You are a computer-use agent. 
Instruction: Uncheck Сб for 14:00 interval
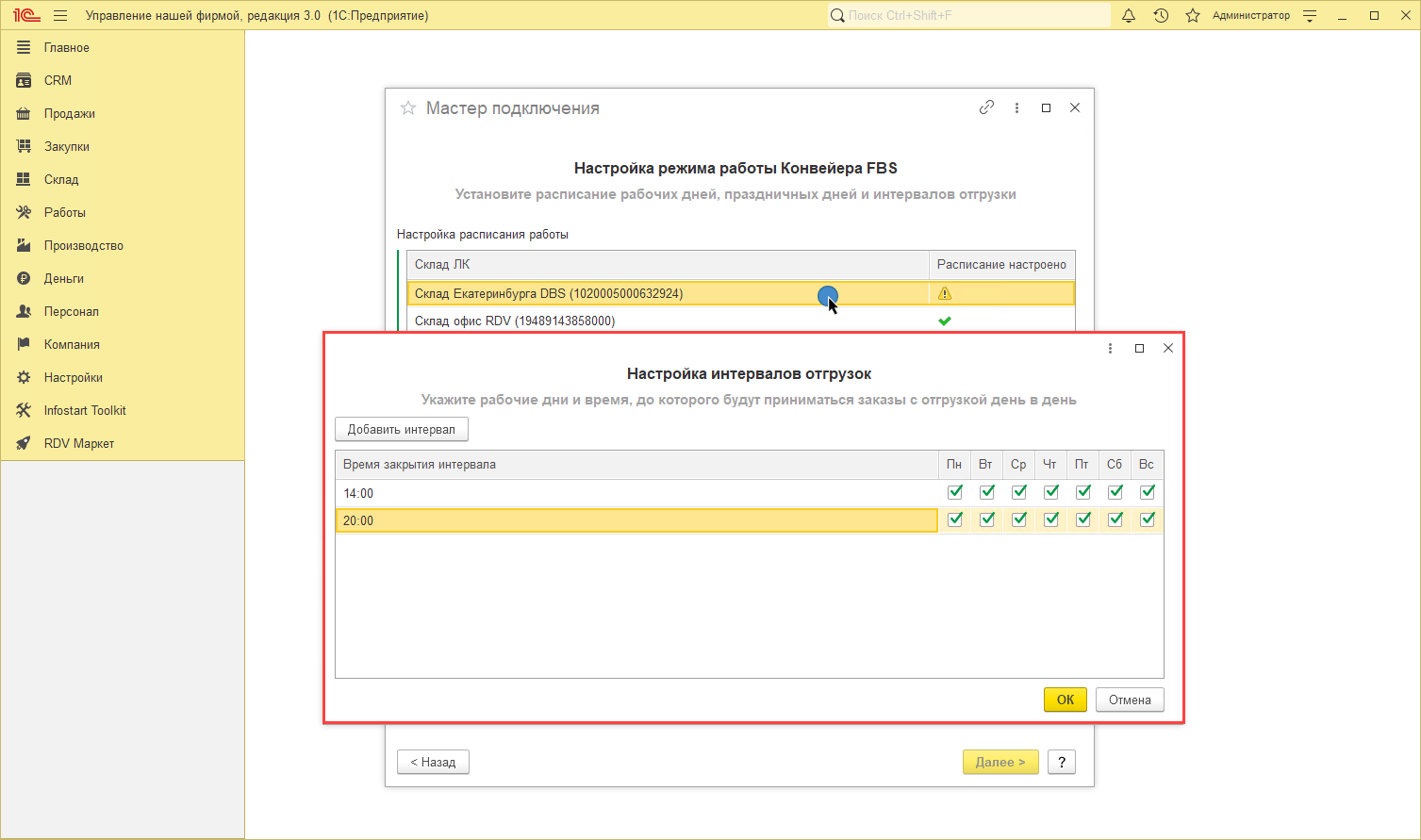pos(1115,492)
